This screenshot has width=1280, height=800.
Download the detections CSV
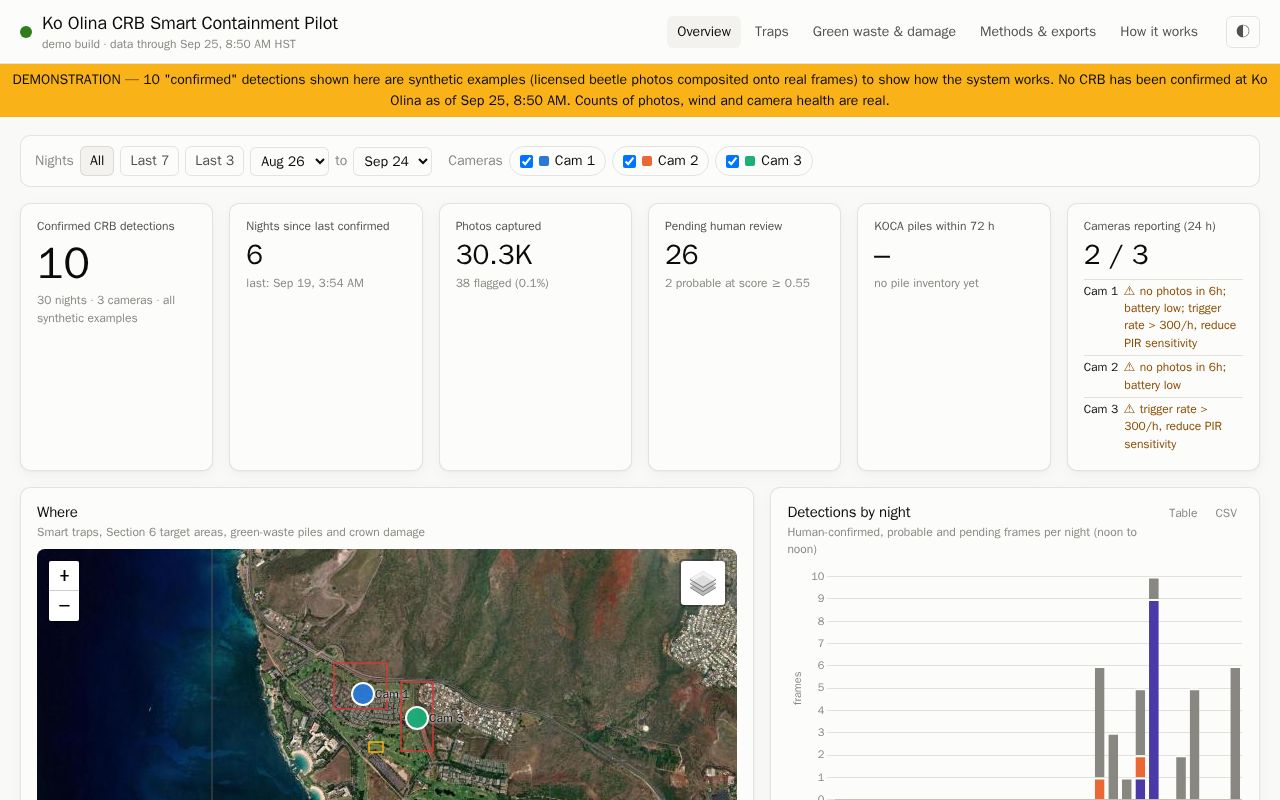click(1226, 513)
